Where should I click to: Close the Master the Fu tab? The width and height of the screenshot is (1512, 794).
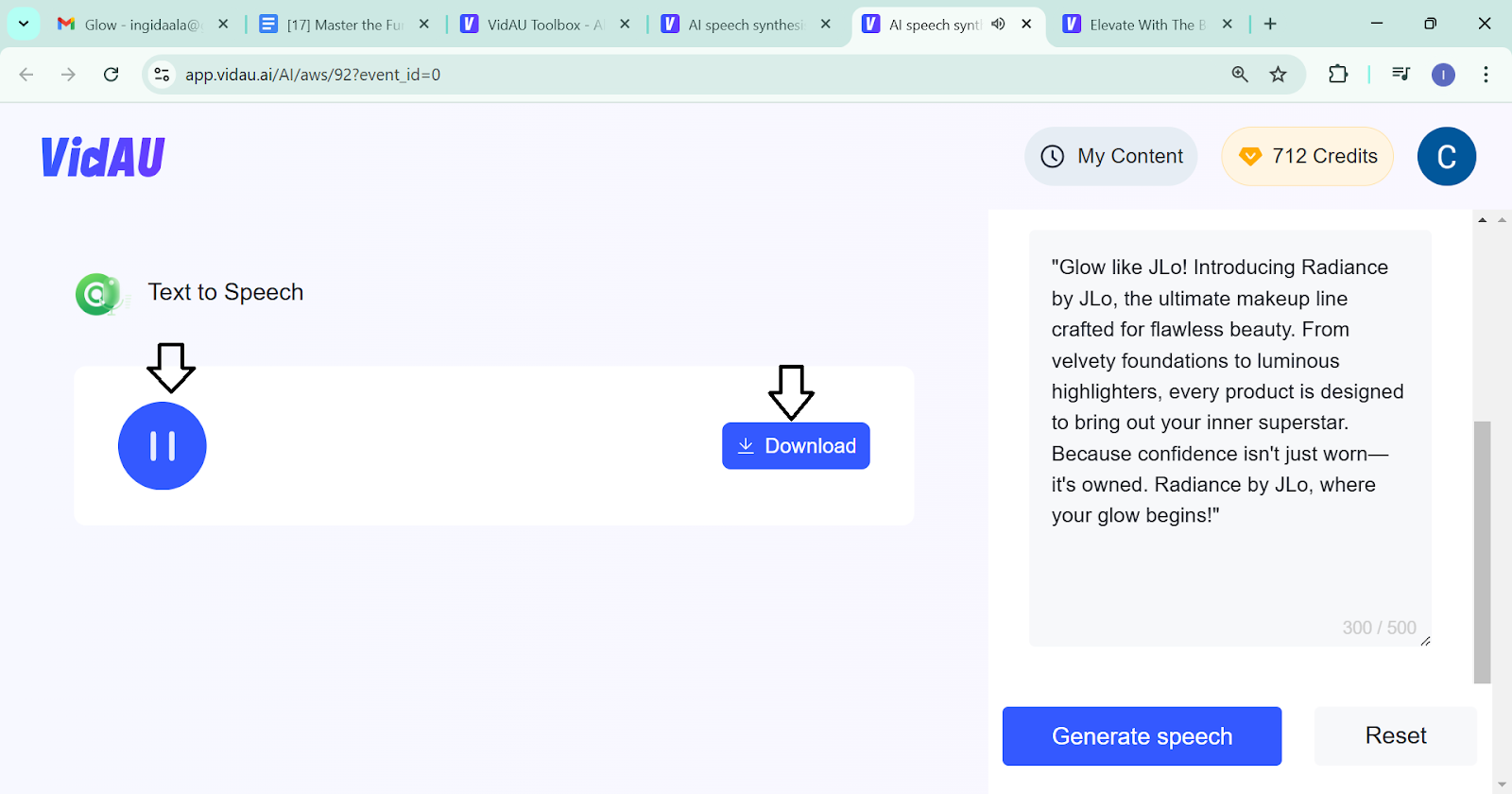point(424,25)
